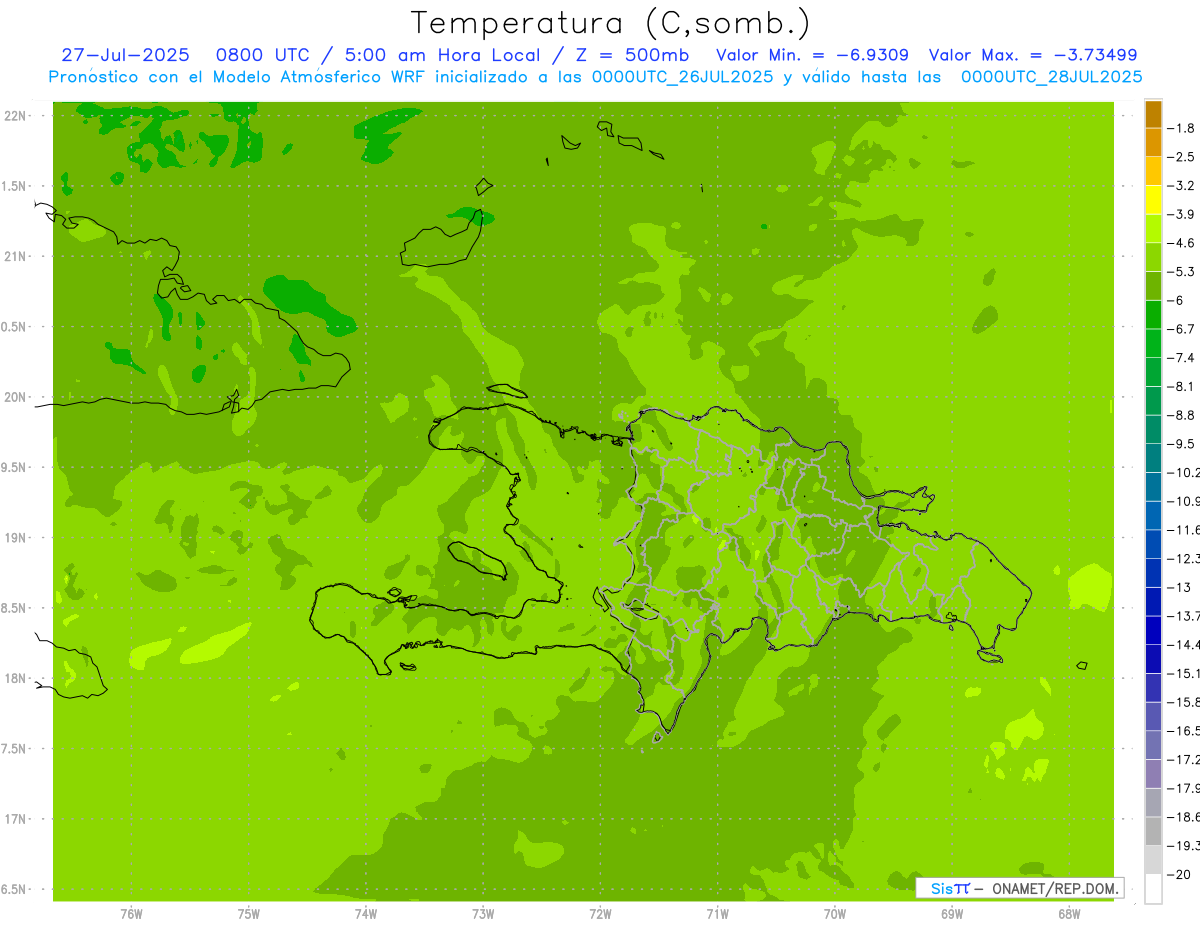Image resolution: width=1200 pixels, height=927 pixels.
Task: Select the "73W" longitude axis label
Action: pos(482,913)
